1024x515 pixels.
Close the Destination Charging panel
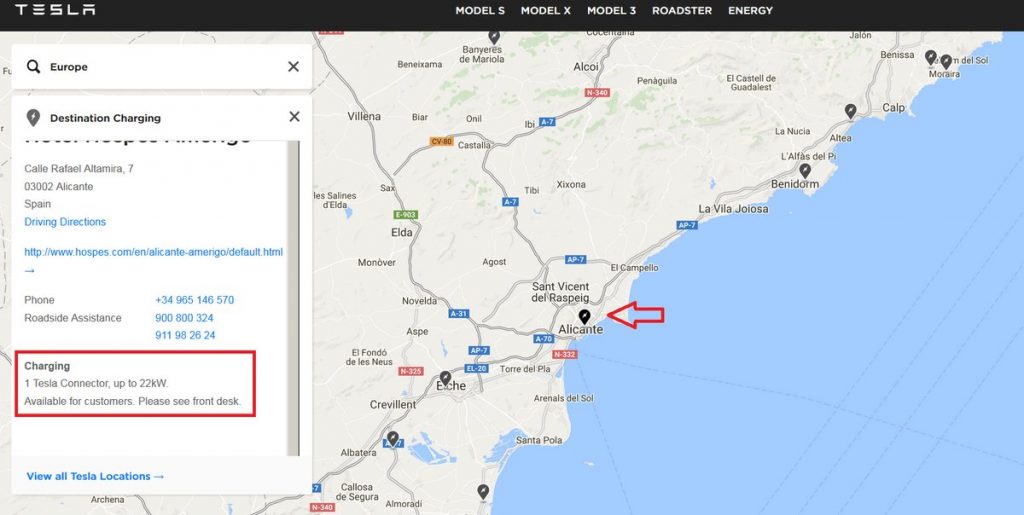click(x=295, y=116)
